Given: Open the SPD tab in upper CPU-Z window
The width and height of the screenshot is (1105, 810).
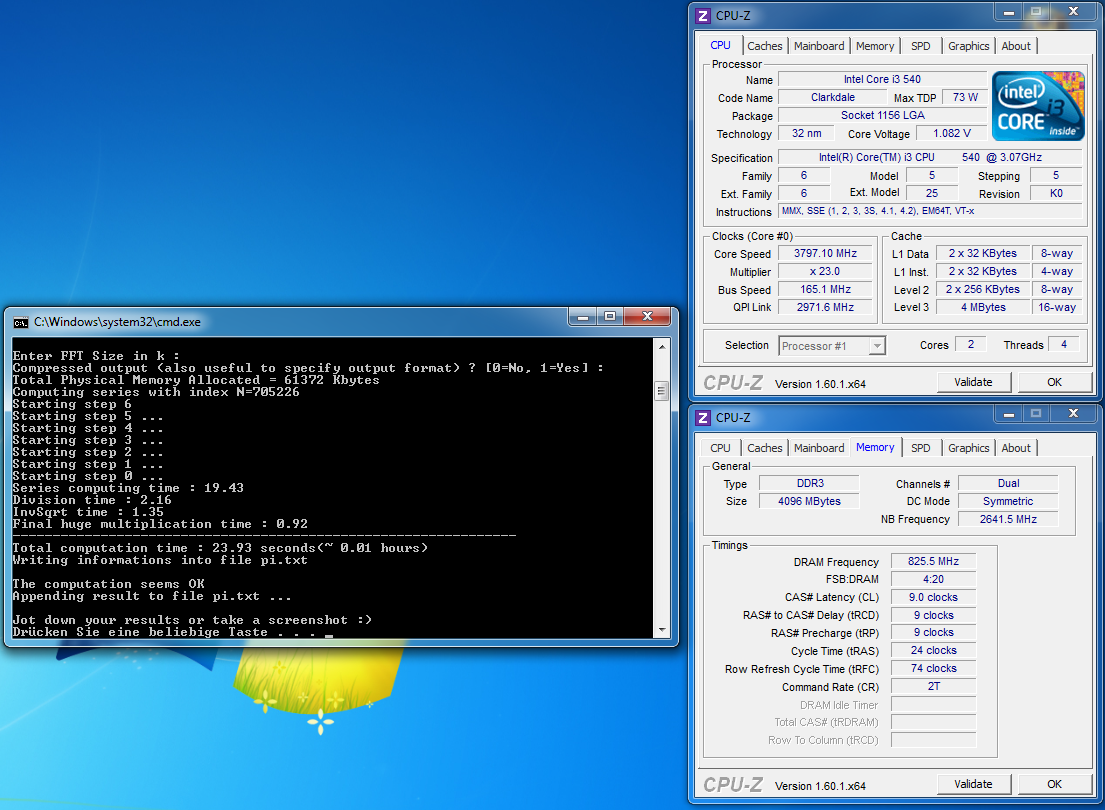Looking at the screenshot, I should point(920,46).
